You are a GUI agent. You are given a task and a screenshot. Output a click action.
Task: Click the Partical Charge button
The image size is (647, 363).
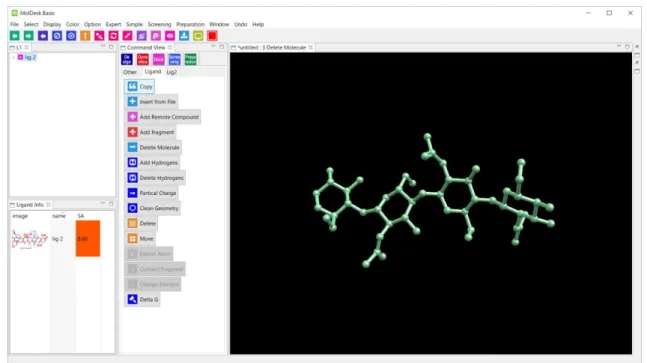click(x=151, y=193)
